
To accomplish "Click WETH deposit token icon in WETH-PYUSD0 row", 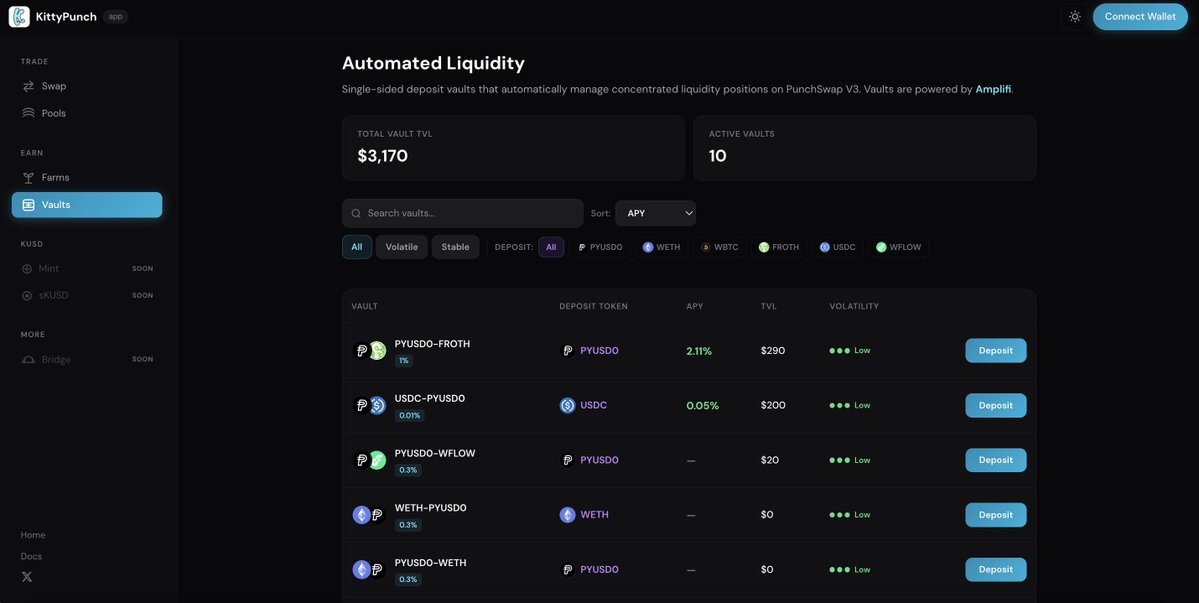I will [x=567, y=515].
